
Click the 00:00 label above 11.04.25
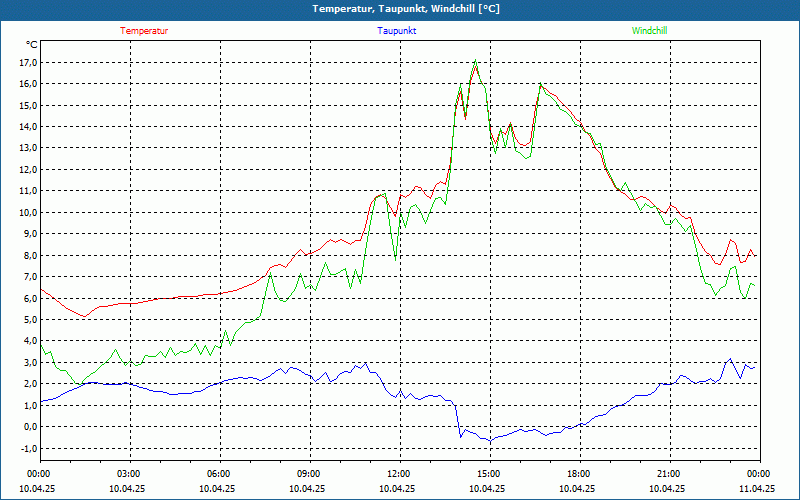click(760, 474)
